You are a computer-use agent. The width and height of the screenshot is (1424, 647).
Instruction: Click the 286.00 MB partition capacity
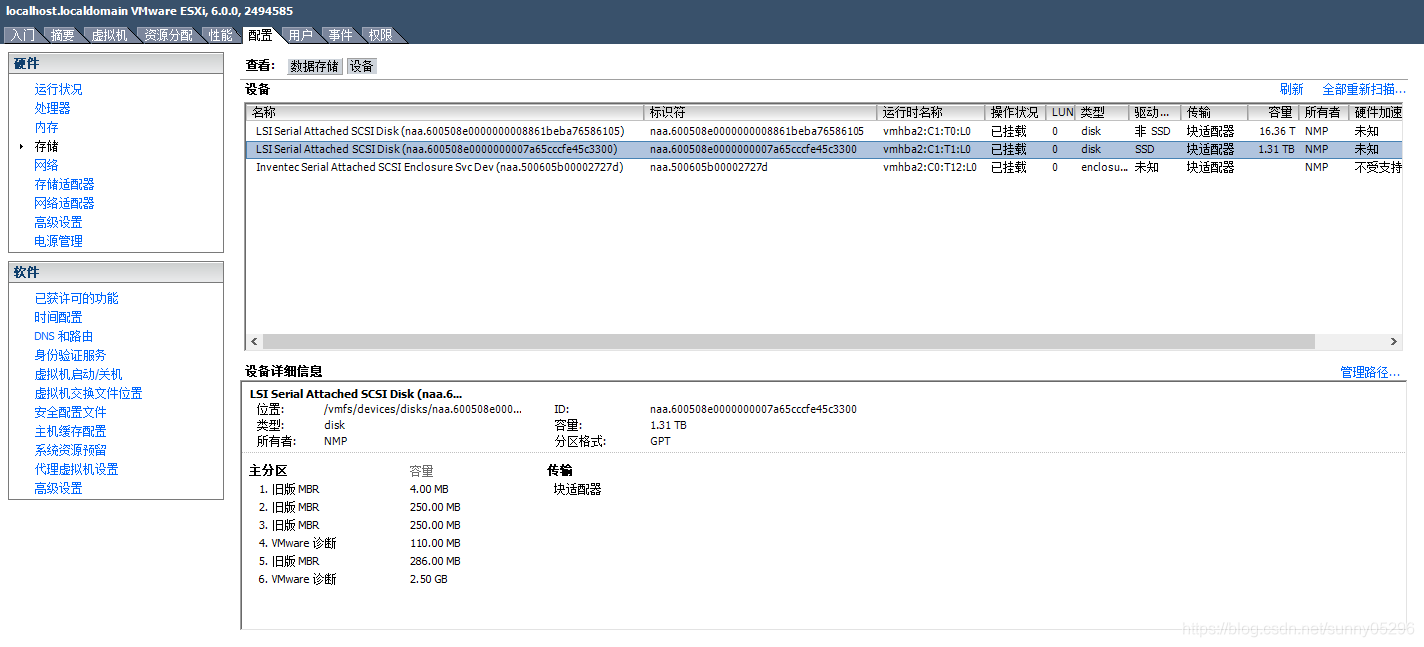tap(435, 561)
